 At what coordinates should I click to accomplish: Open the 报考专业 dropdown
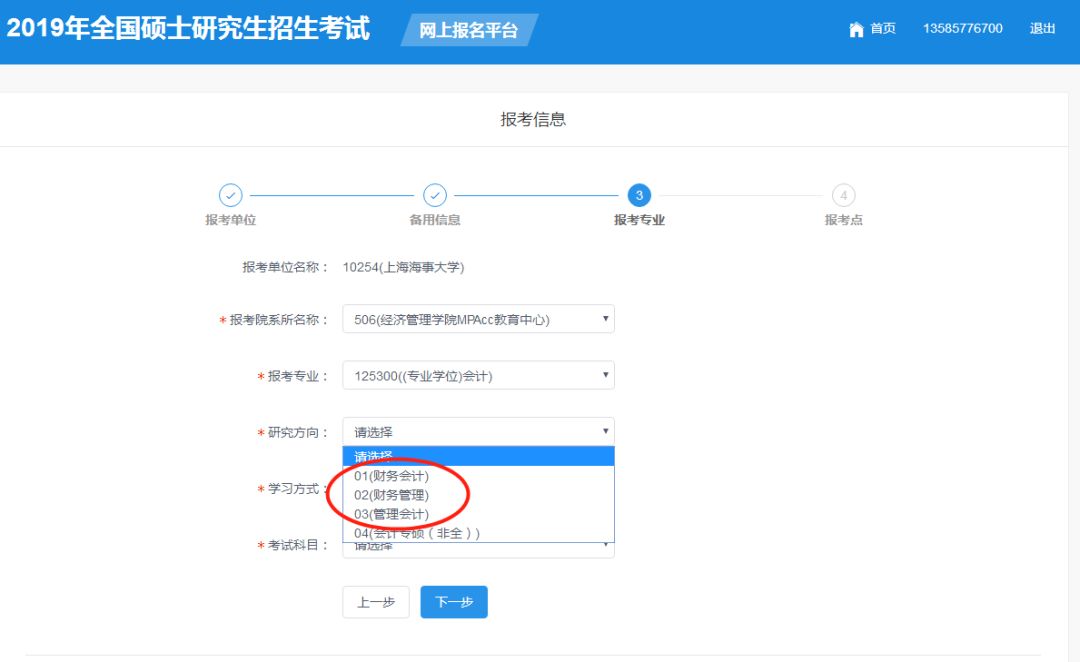pyautogui.click(x=478, y=376)
